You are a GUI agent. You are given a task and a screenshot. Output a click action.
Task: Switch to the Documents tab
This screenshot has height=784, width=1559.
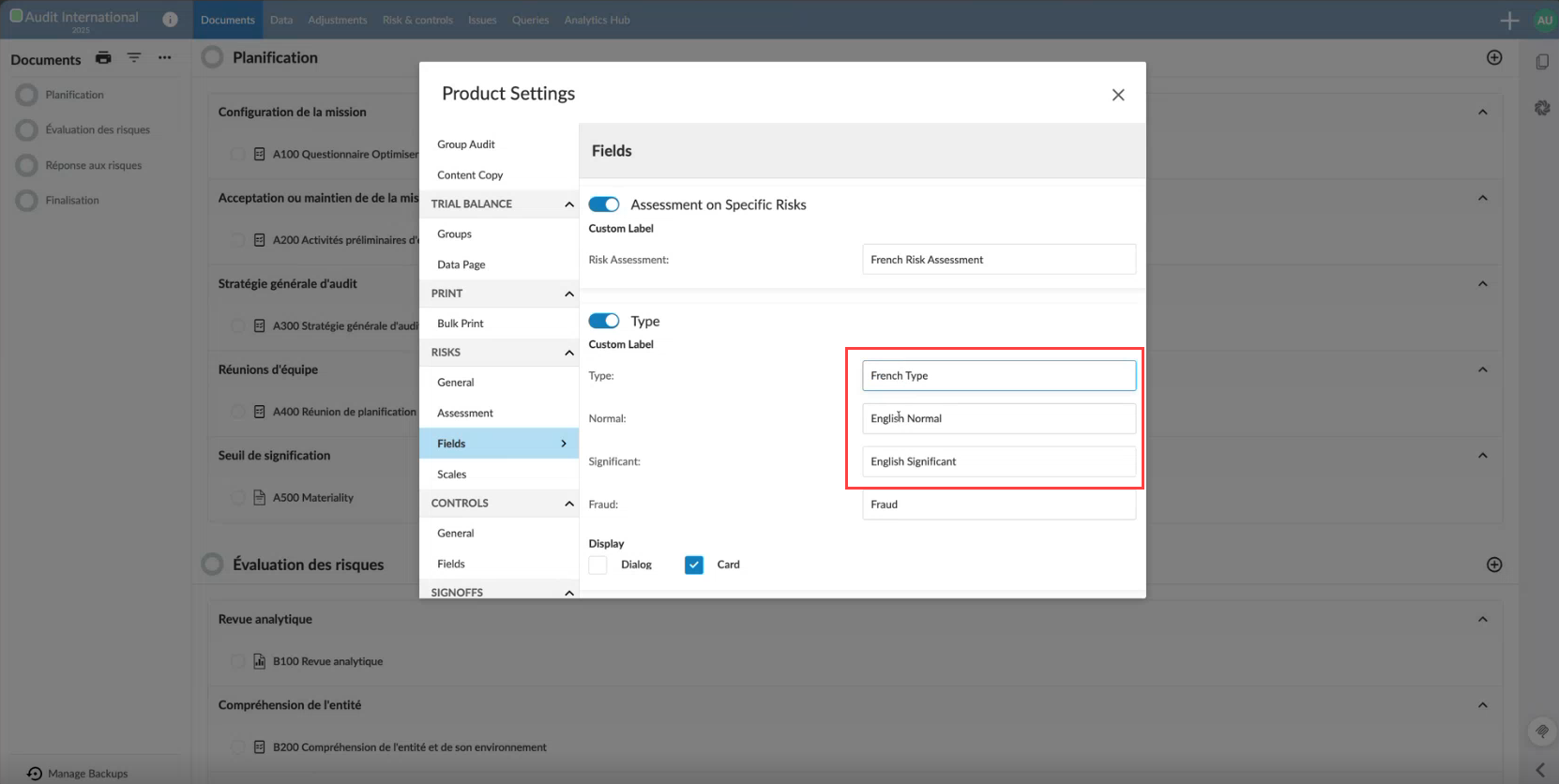[x=228, y=20]
